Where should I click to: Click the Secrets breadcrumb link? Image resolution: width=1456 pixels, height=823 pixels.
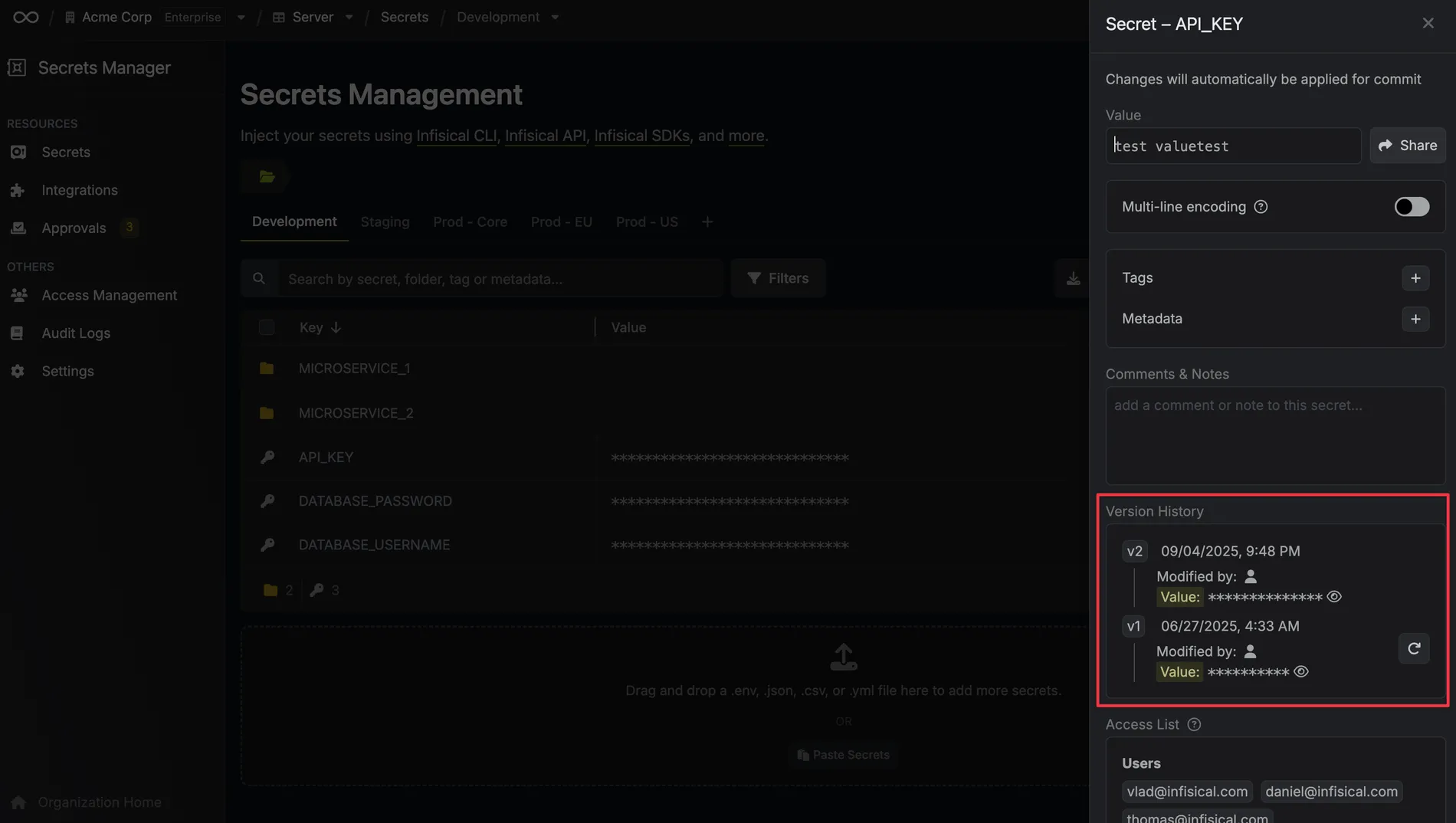click(x=404, y=17)
